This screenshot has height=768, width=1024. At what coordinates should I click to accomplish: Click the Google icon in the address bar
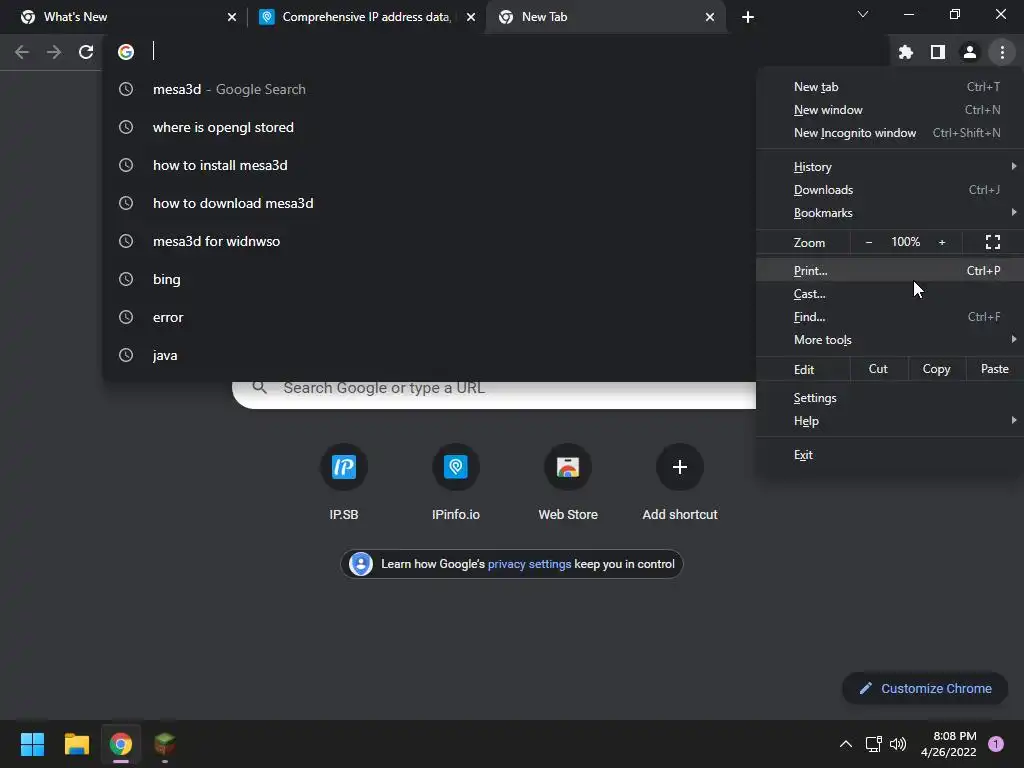[x=126, y=52]
